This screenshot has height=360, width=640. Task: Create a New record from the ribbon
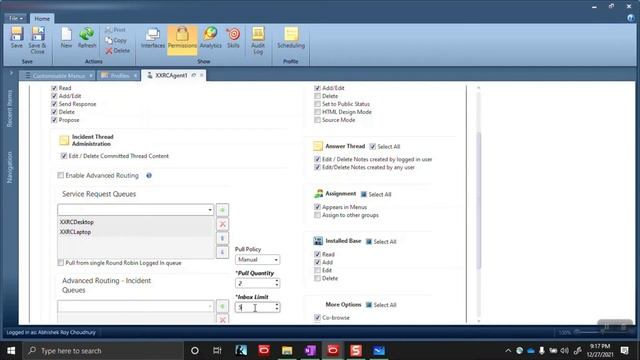(66, 38)
